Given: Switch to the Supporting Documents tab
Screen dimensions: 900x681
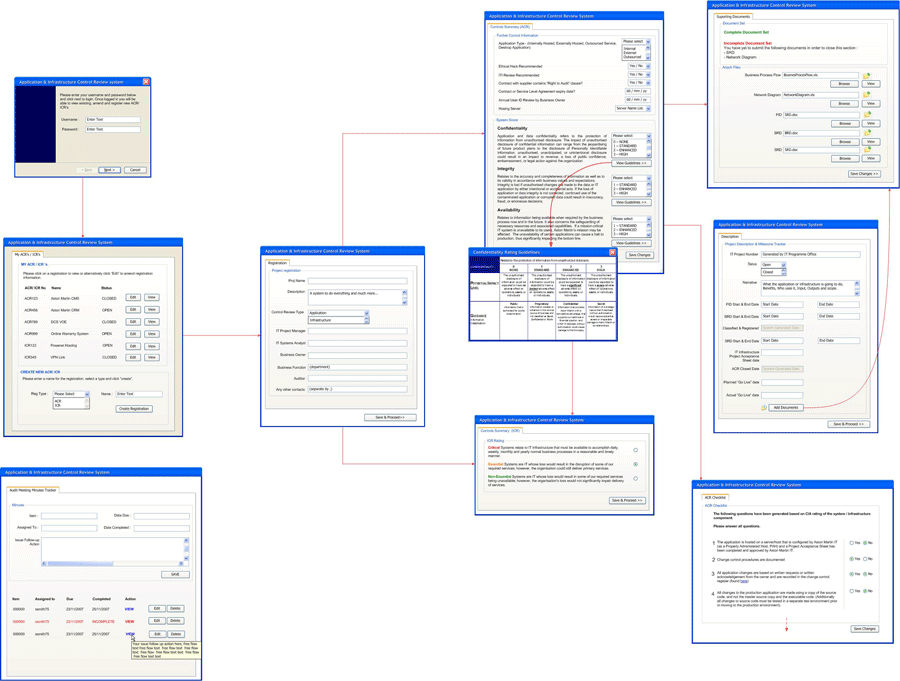Looking at the screenshot, I should [x=733, y=16].
